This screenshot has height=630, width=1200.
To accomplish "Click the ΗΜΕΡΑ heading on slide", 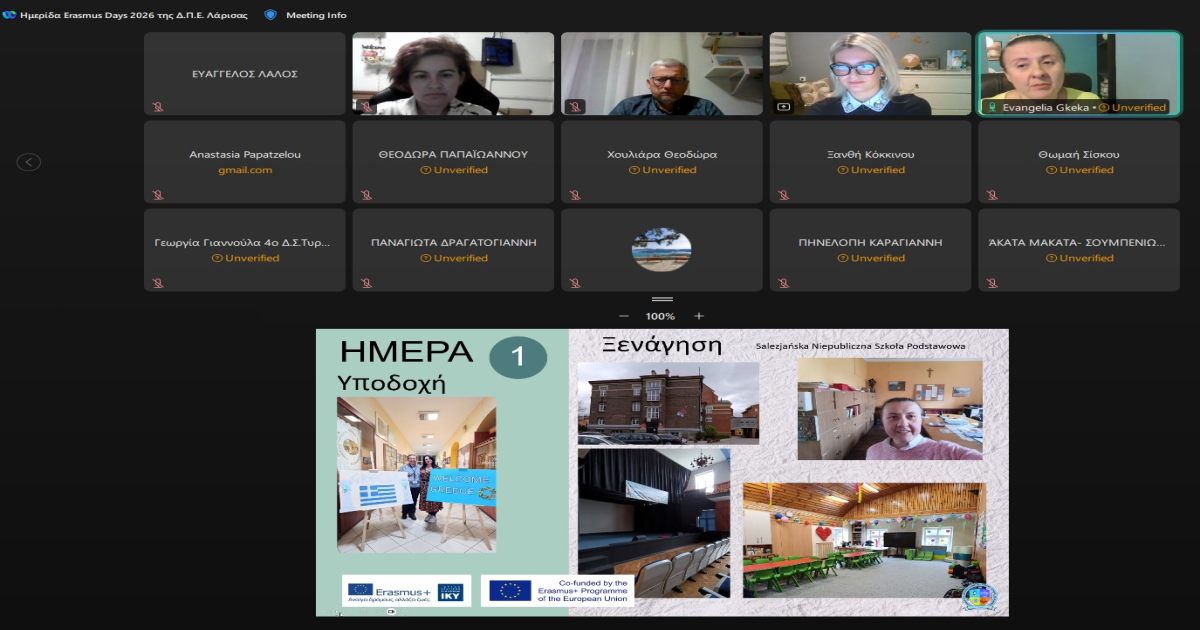I will point(406,352).
